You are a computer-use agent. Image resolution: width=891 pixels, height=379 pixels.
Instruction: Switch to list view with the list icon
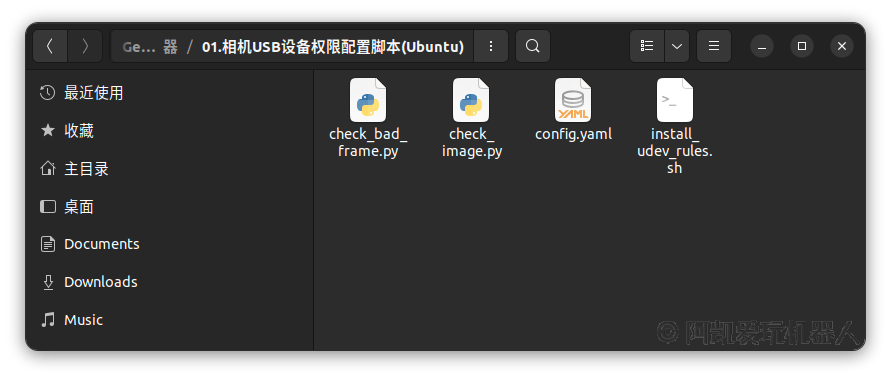click(647, 46)
